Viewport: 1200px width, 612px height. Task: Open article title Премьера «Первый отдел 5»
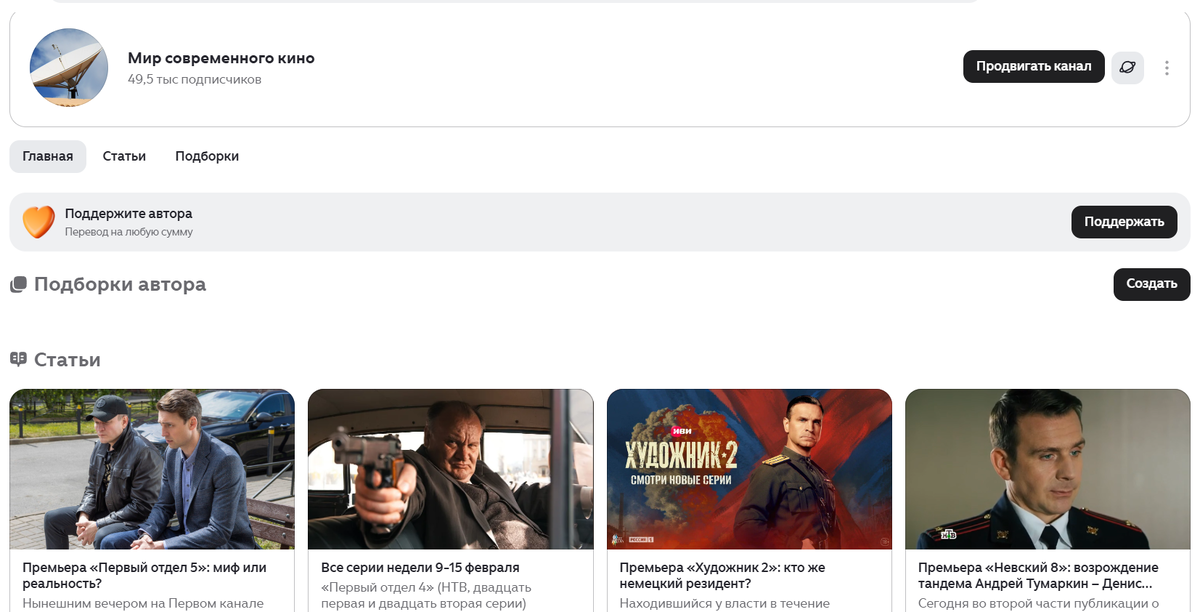click(x=145, y=575)
